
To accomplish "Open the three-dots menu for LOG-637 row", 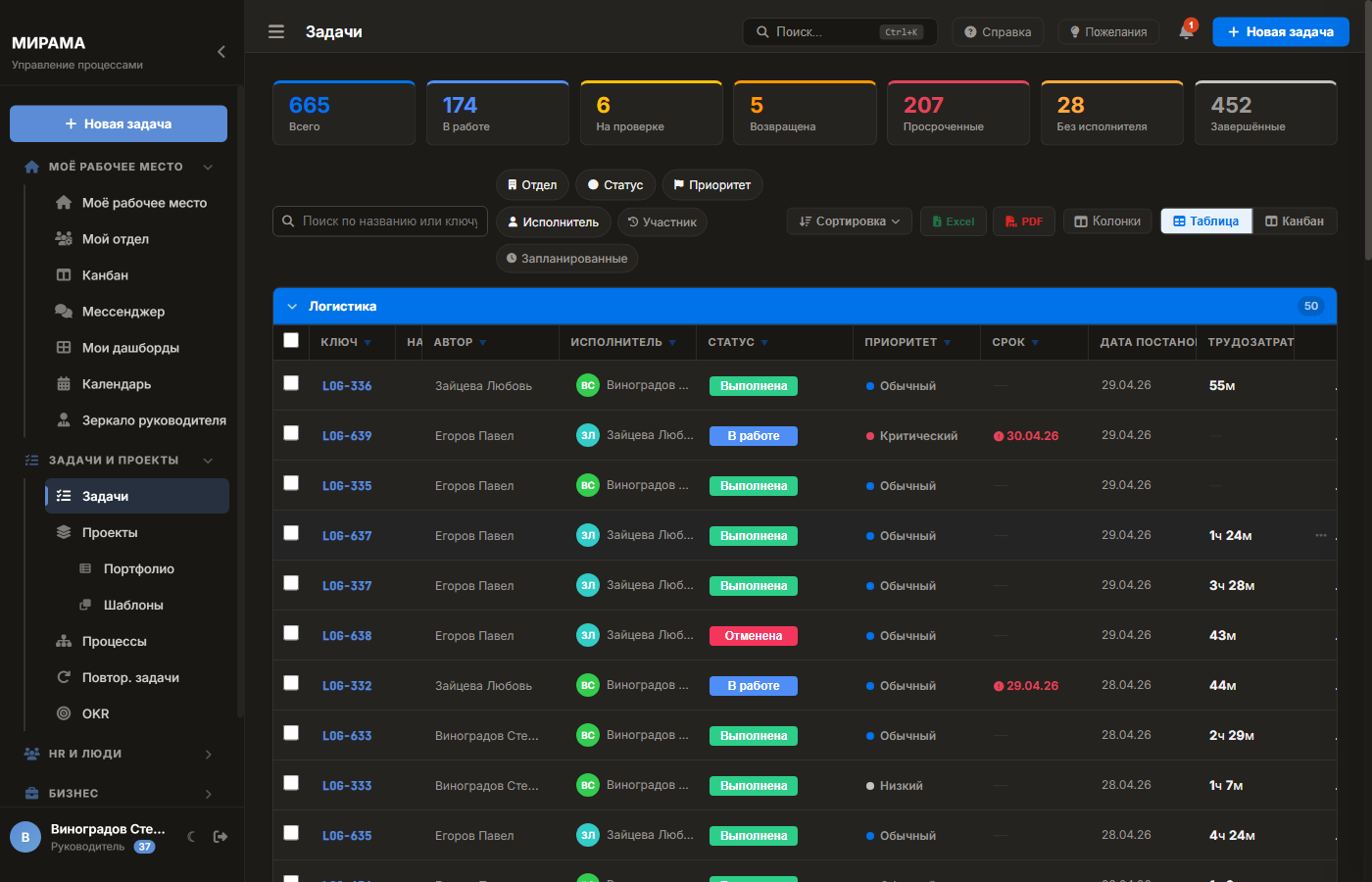I will (x=1320, y=535).
